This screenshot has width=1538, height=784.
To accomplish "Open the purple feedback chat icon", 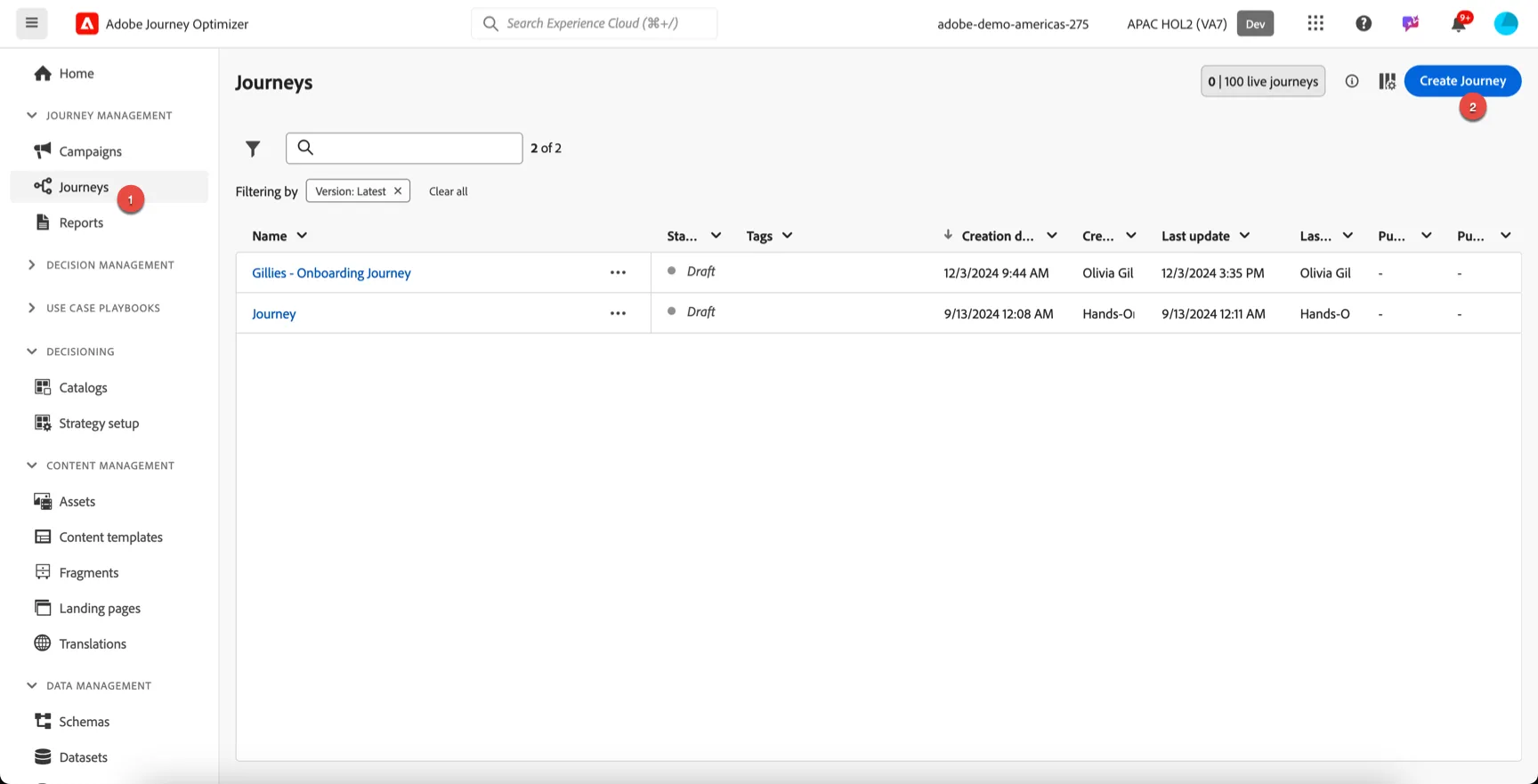I will tap(1411, 23).
